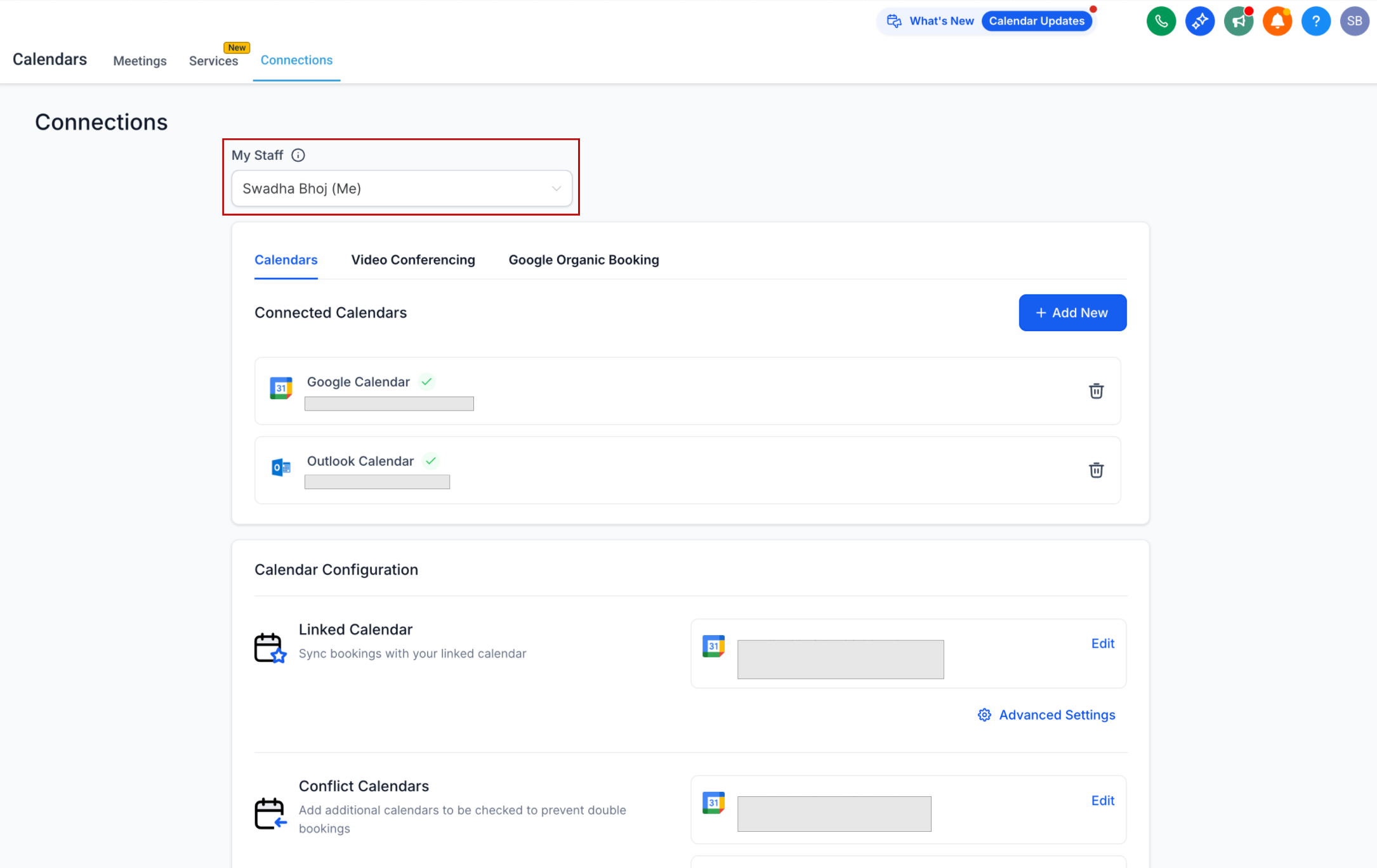
Task: Edit the Conflict Calendars
Action: (1102, 801)
